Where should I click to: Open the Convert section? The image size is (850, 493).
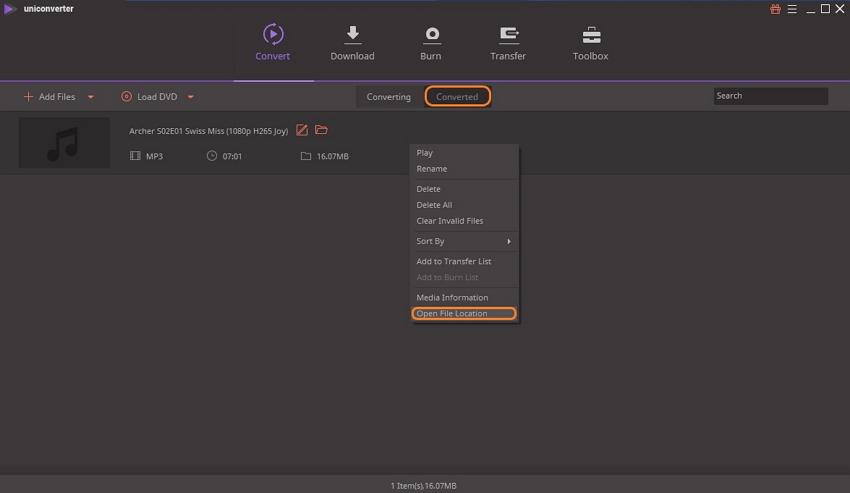273,42
